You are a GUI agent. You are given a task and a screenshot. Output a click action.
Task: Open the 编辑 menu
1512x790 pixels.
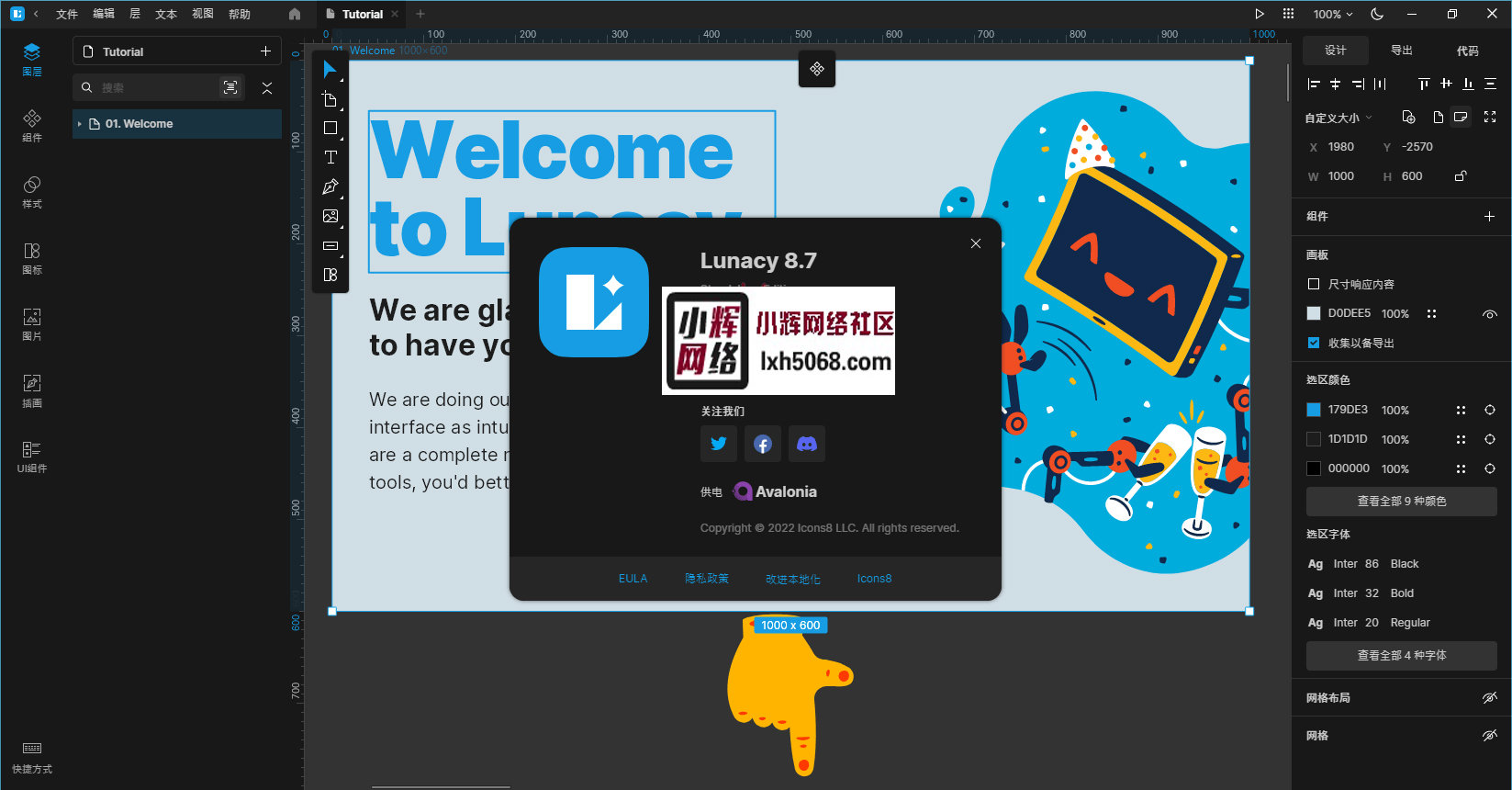(x=104, y=14)
